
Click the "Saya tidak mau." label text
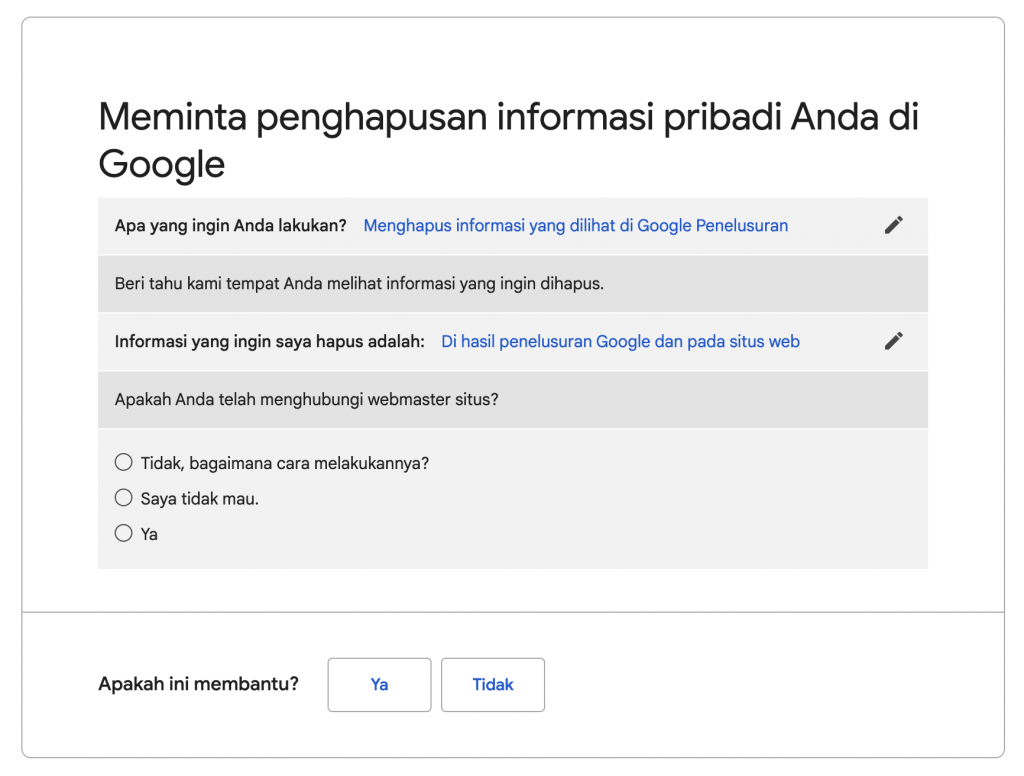coord(199,498)
